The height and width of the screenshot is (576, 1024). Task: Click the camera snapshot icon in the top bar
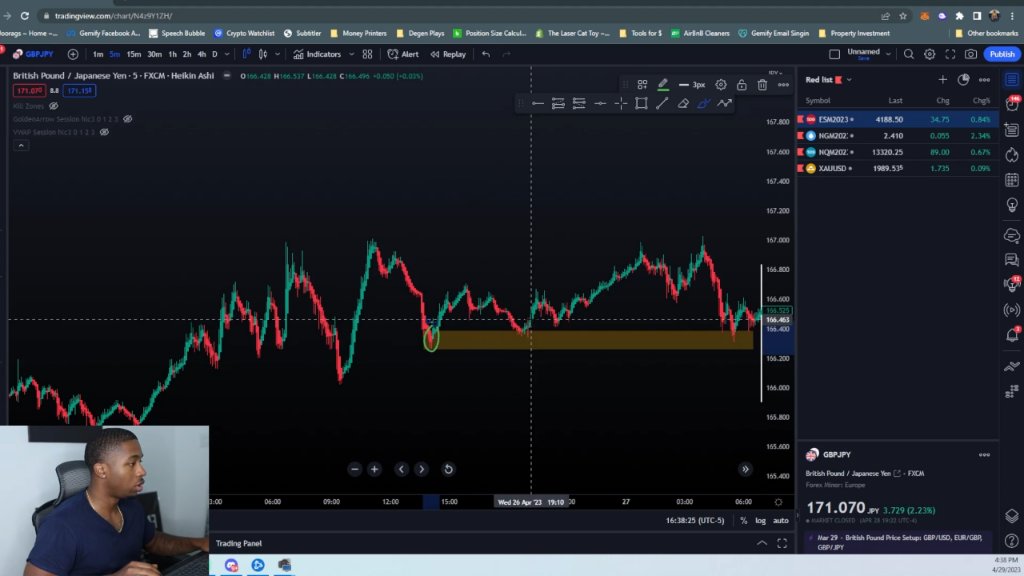tap(971, 54)
